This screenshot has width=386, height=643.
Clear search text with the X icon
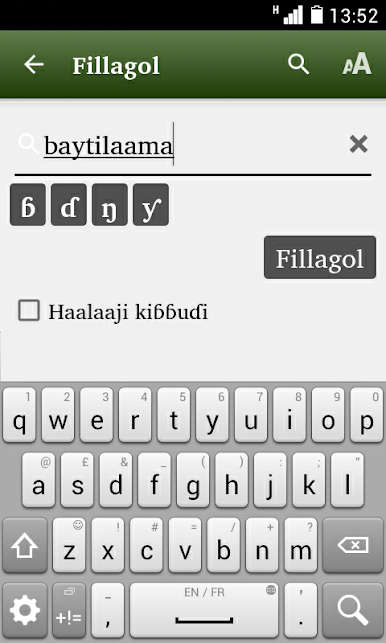point(359,144)
